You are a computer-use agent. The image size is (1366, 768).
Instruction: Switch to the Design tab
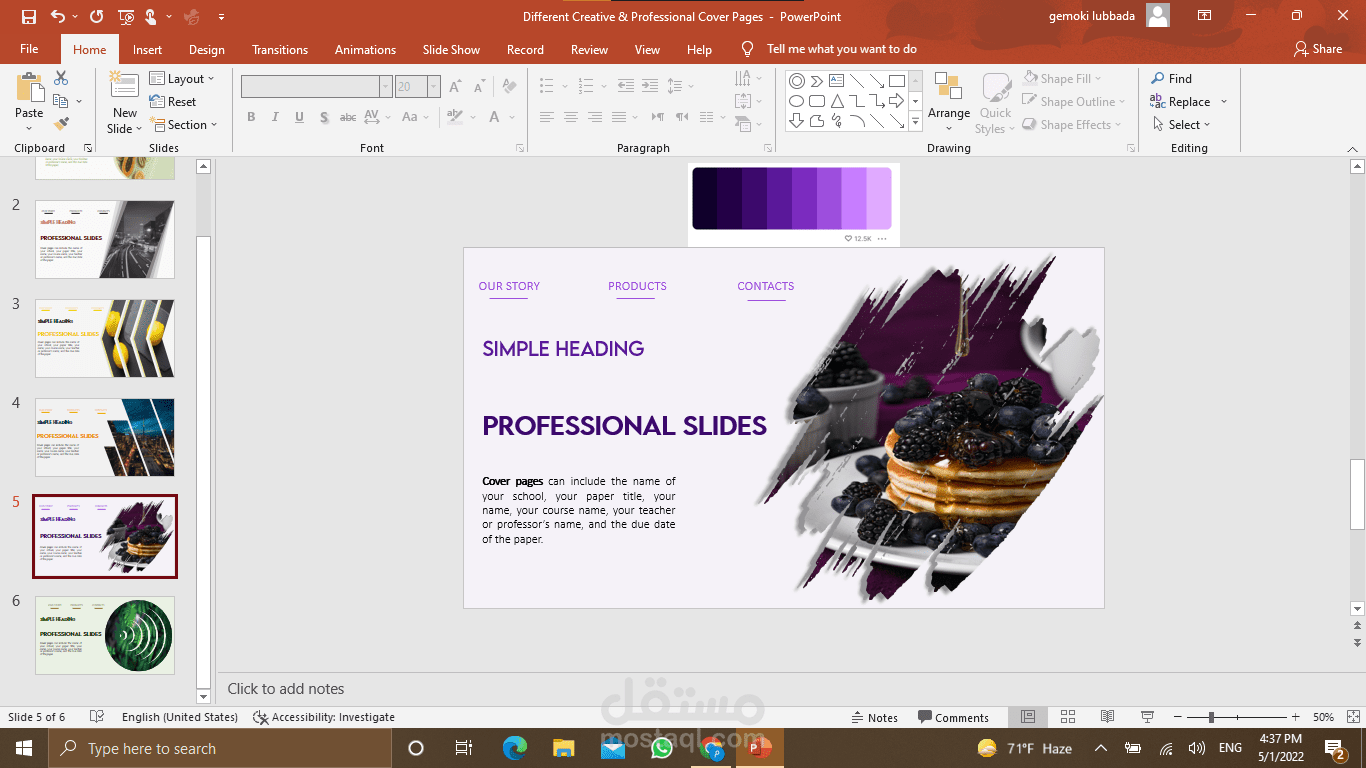tap(207, 49)
